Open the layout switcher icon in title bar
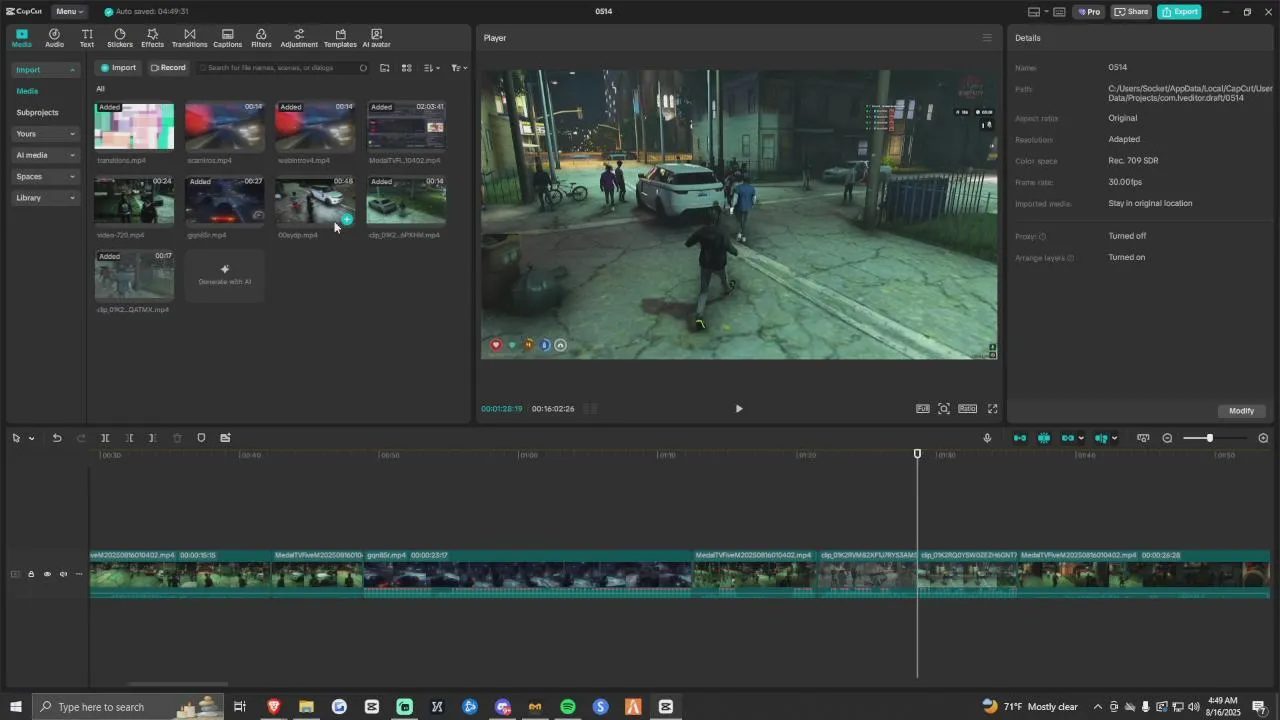The height and width of the screenshot is (720, 1280). 1035,12
